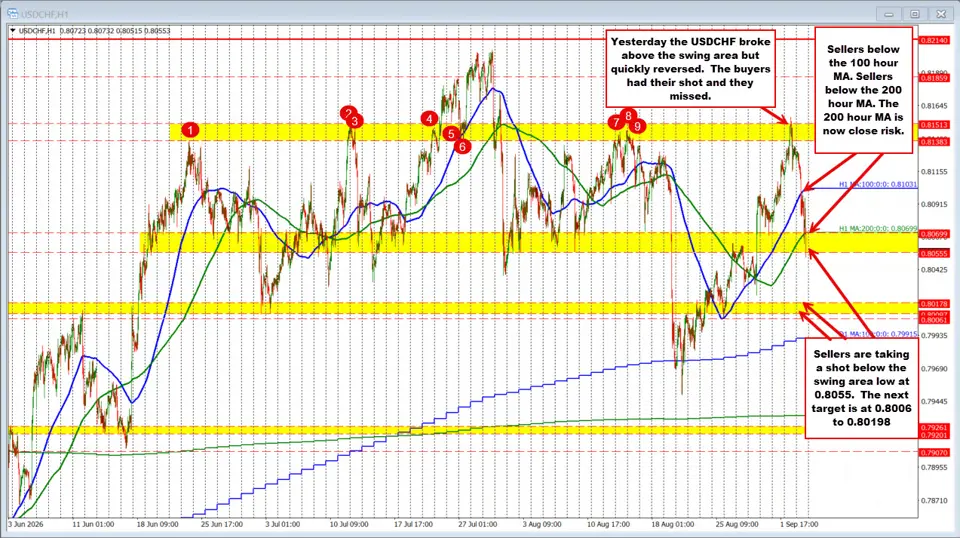Click the red 0.80699 price level tag
The height and width of the screenshot is (538, 960).
pos(934,234)
